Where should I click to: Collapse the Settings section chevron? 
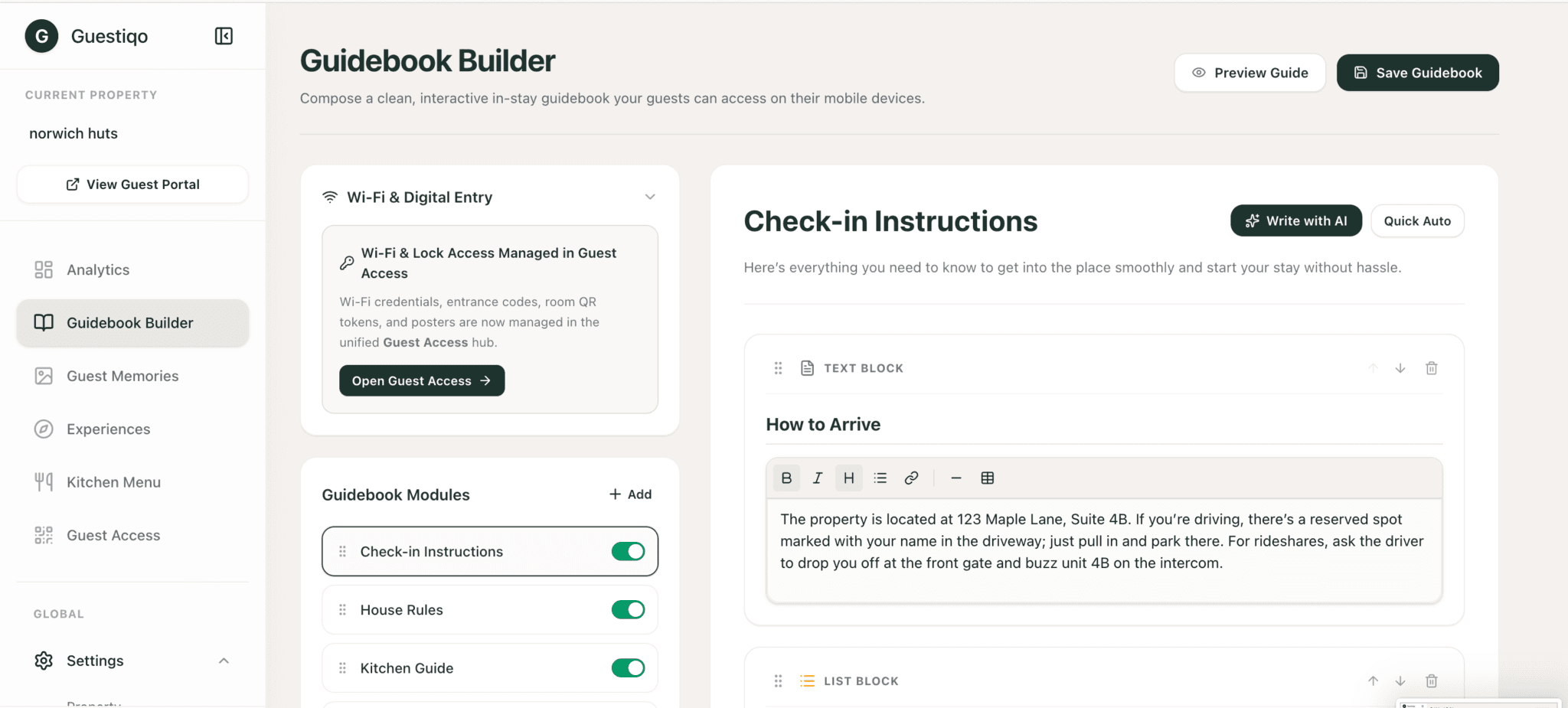click(224, 661)
